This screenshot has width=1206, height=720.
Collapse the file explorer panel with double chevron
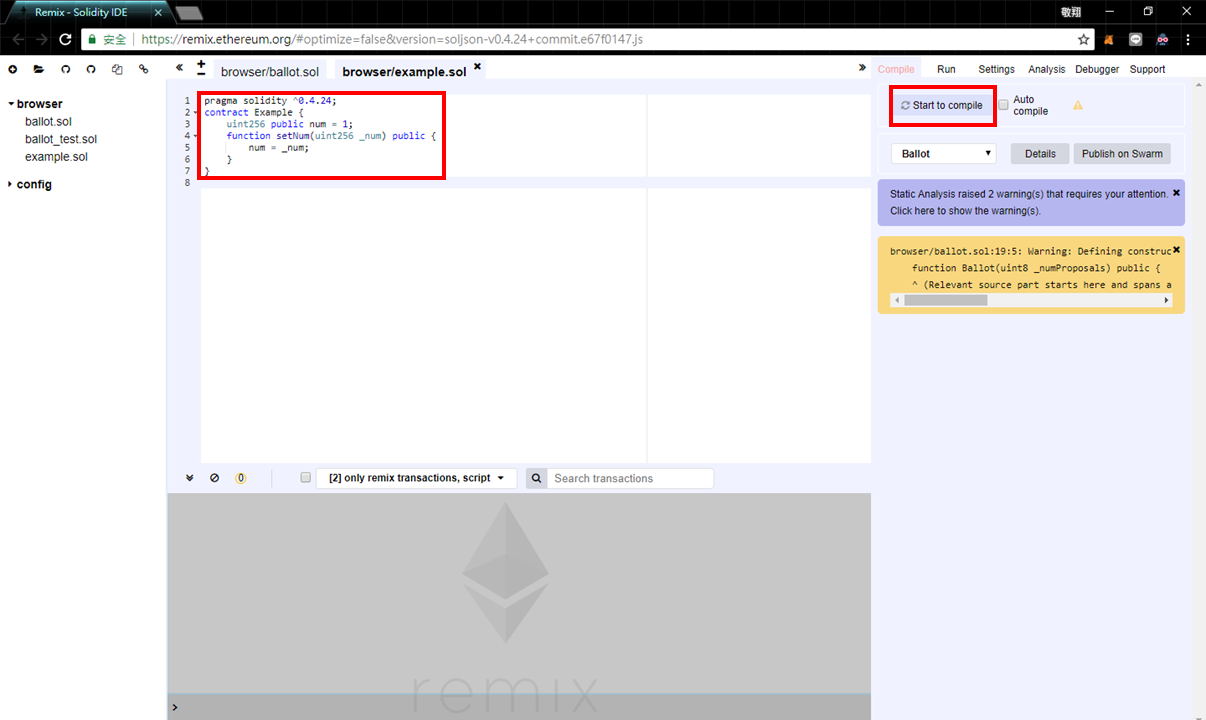click(179, 68)
